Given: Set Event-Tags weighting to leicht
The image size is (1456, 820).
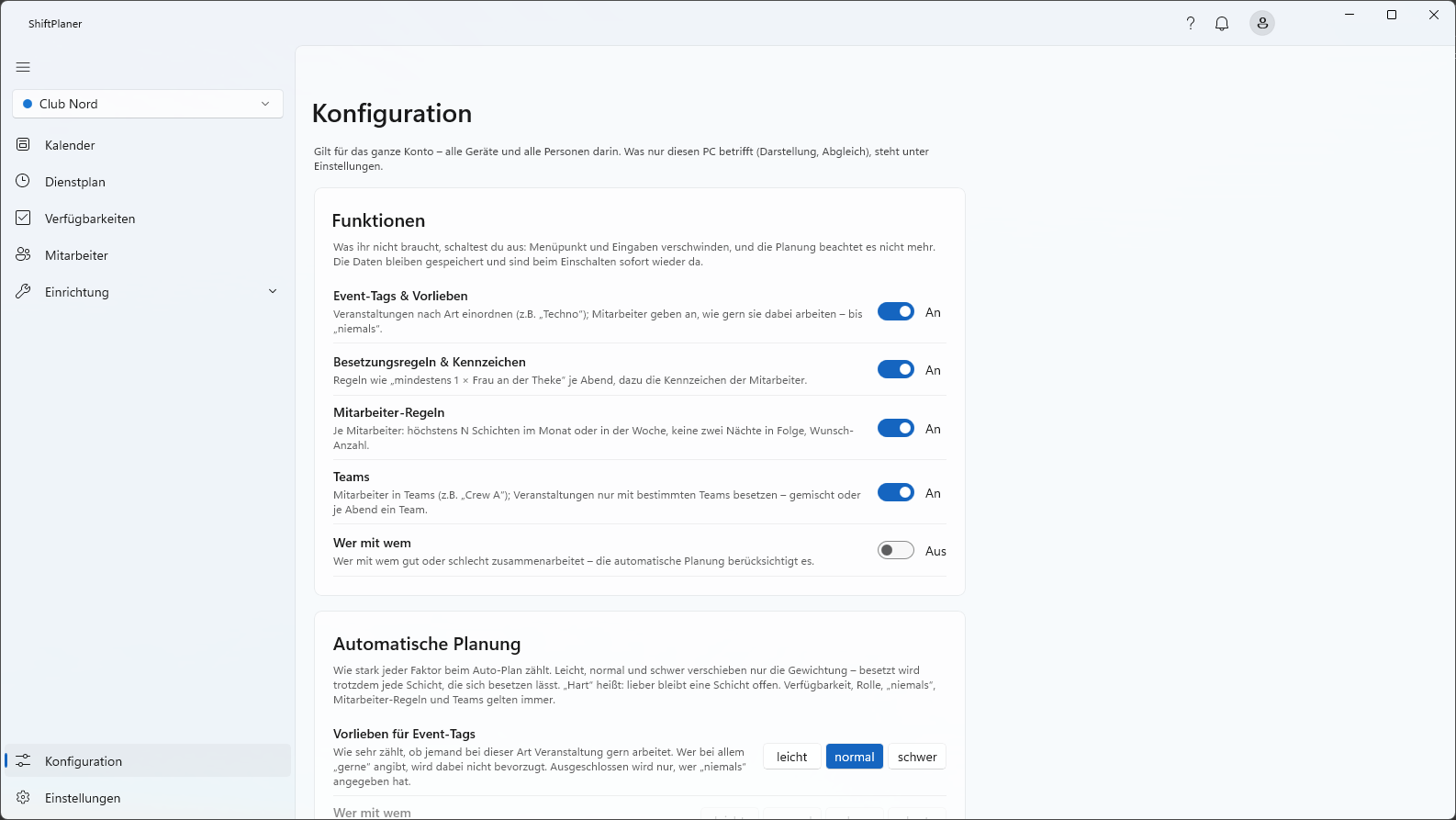Looking at the screenshot, I should (x=792, y=757).
